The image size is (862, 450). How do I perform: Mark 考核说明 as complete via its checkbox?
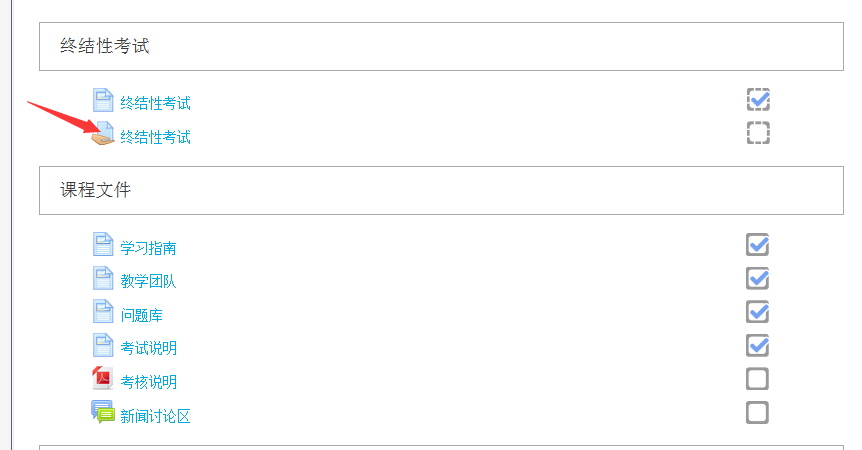pyautogui.click(x=757, y=379)
